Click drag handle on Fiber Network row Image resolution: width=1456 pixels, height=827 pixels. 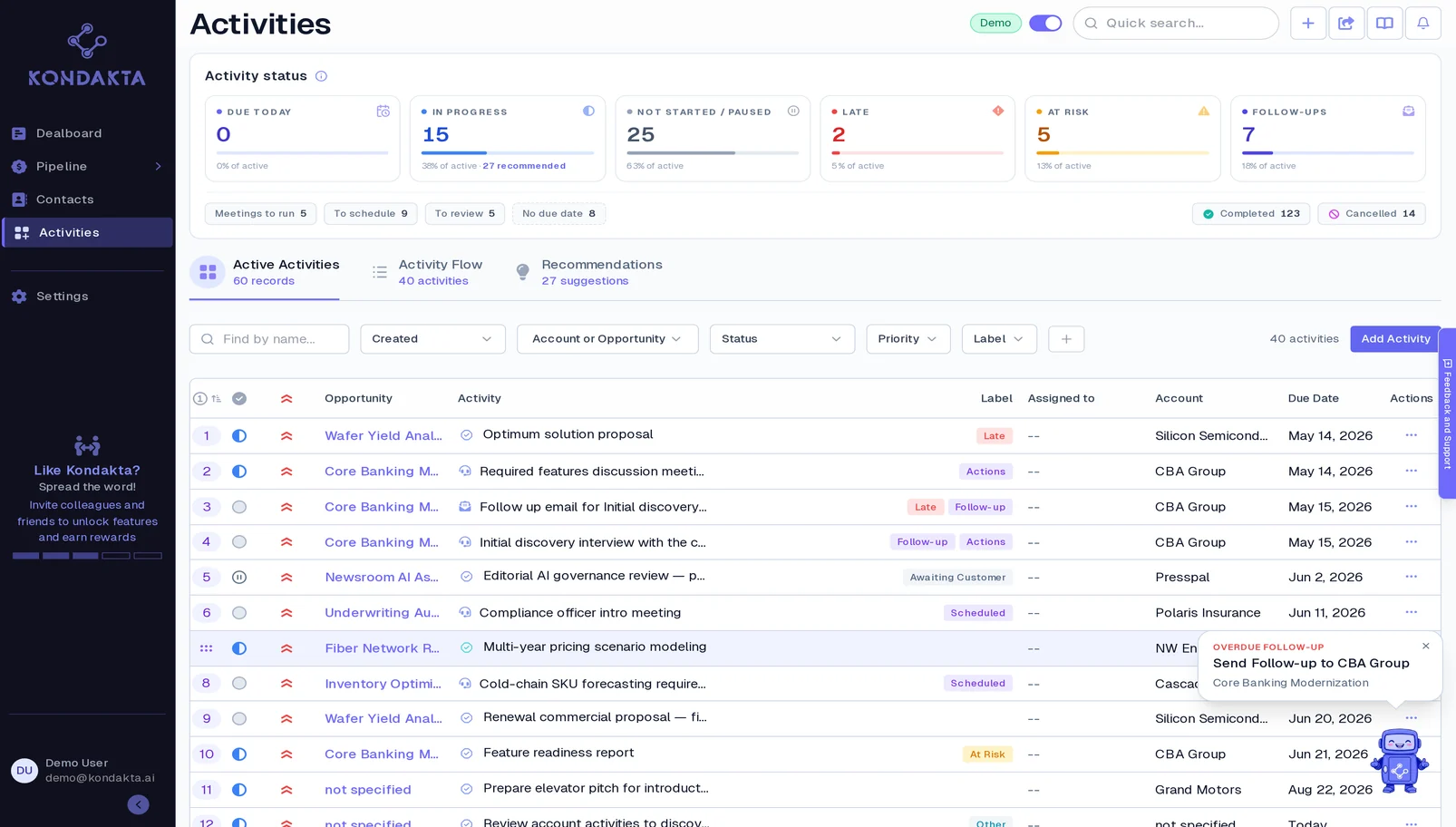(x=206, y=648)
